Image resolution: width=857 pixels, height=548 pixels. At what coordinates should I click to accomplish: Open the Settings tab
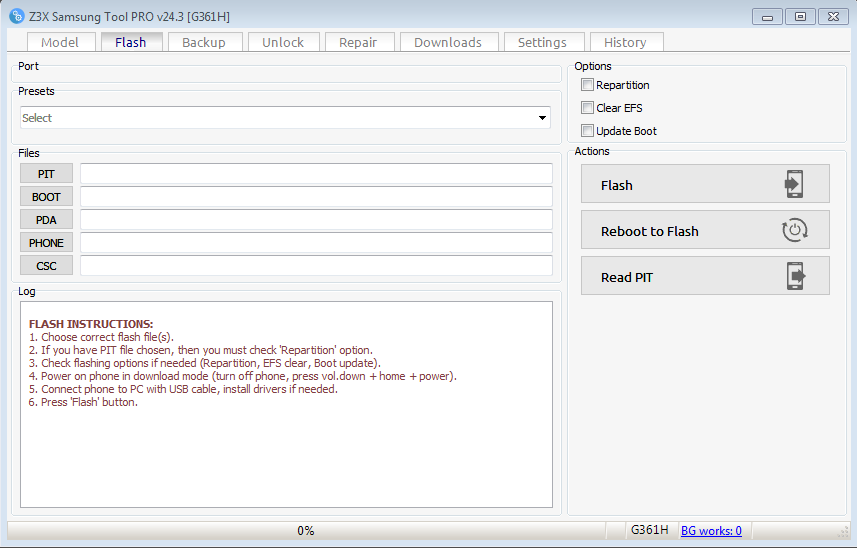pyautogui.click(x=543, y=42)
